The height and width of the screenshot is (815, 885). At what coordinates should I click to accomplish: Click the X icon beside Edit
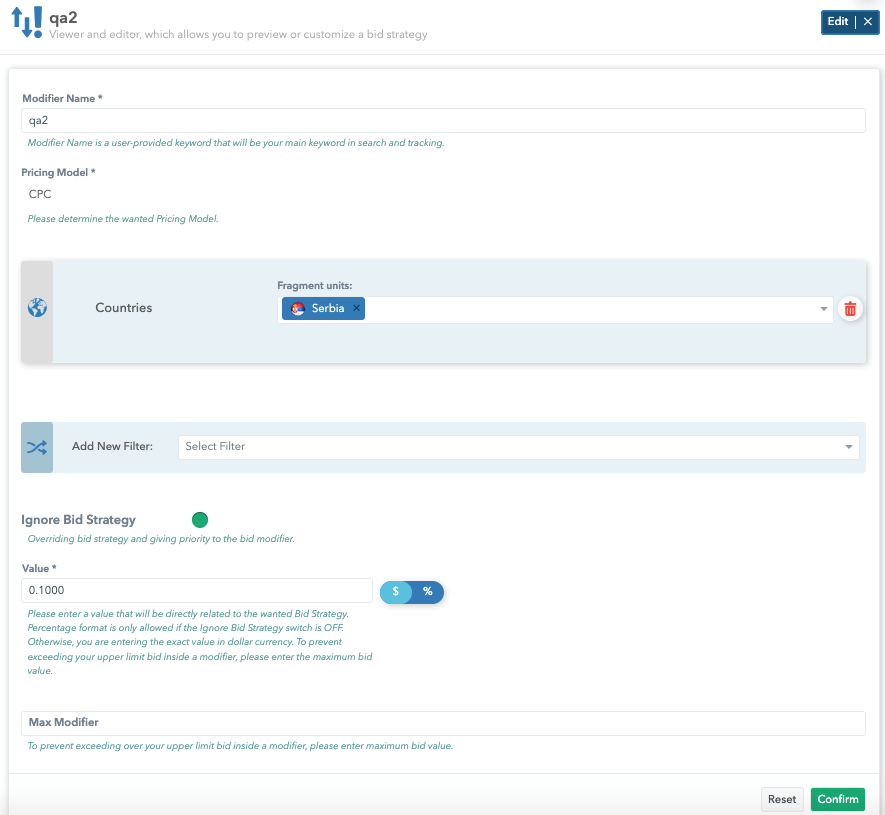[867, 22]
